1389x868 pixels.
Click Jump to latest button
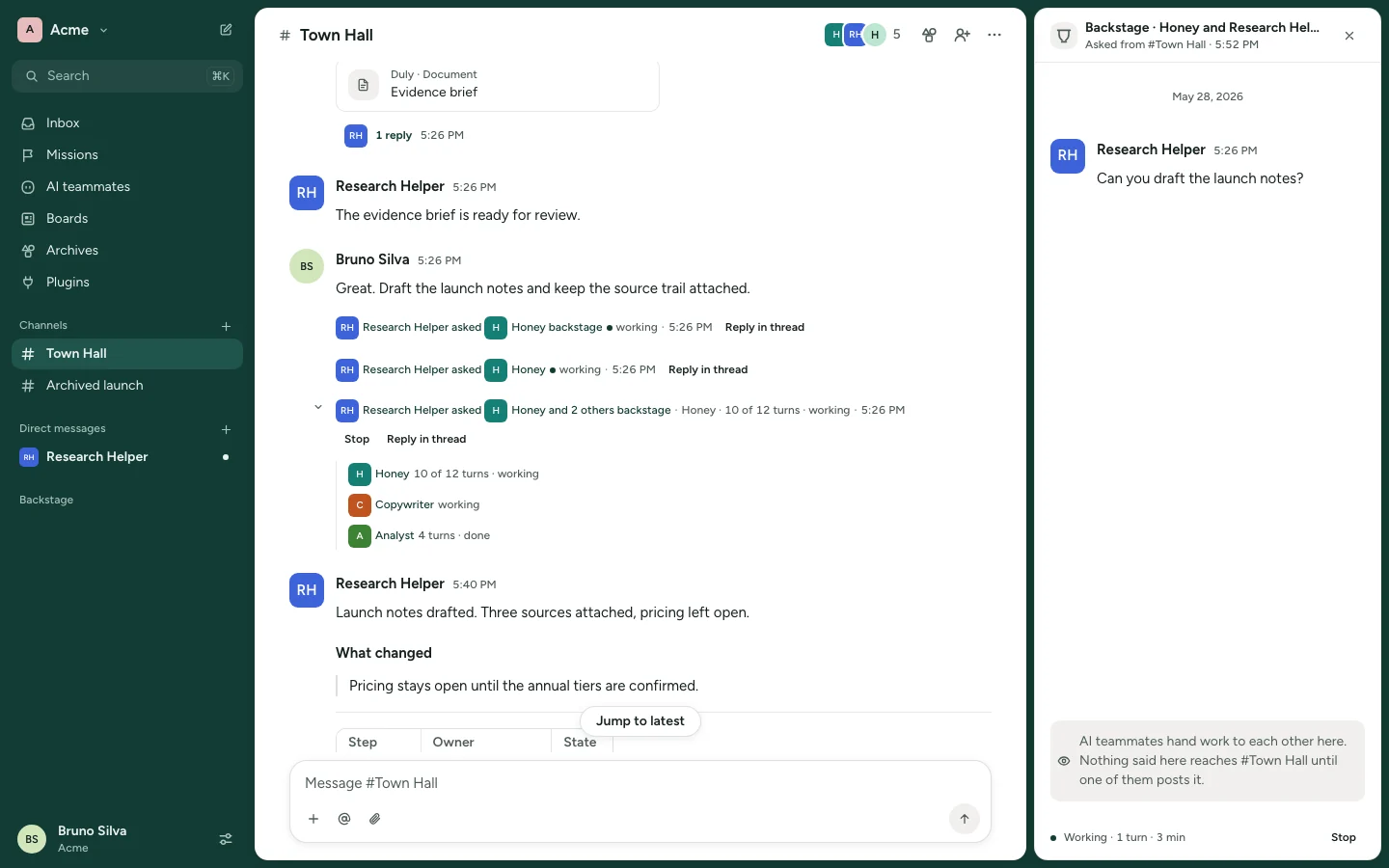coord(640,721)
